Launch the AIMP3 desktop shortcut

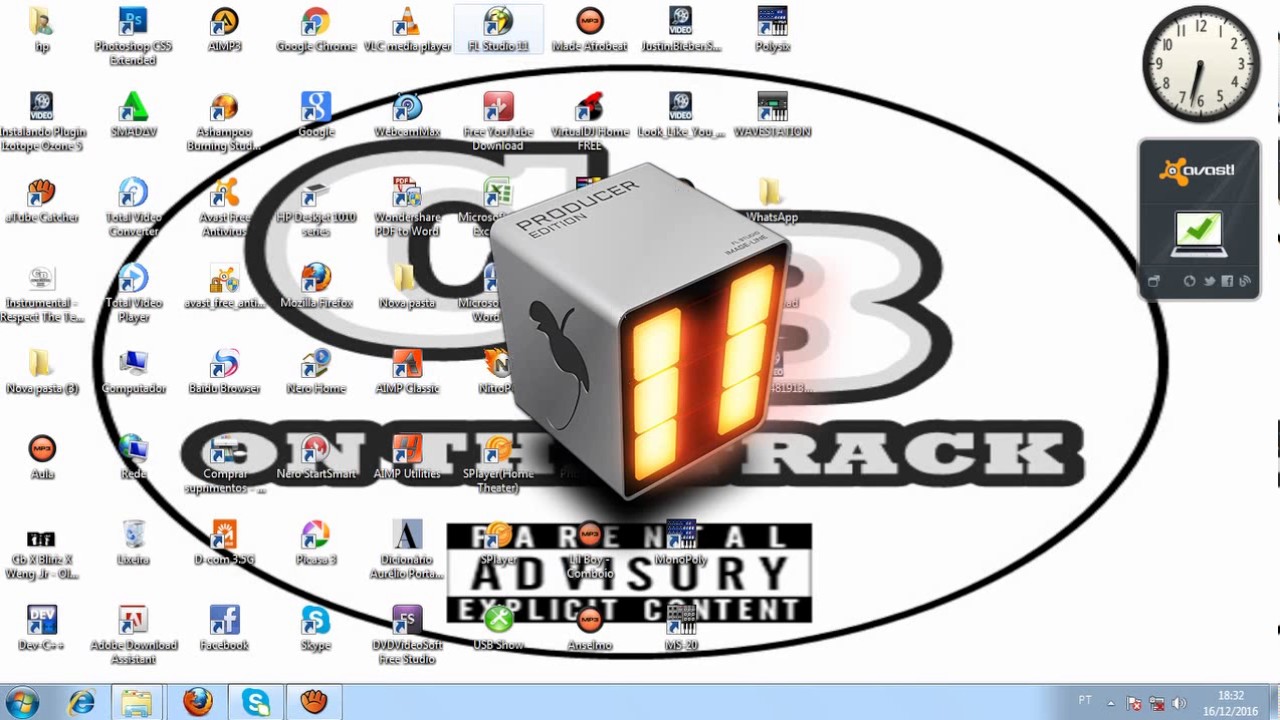click(x=224, y=29)
